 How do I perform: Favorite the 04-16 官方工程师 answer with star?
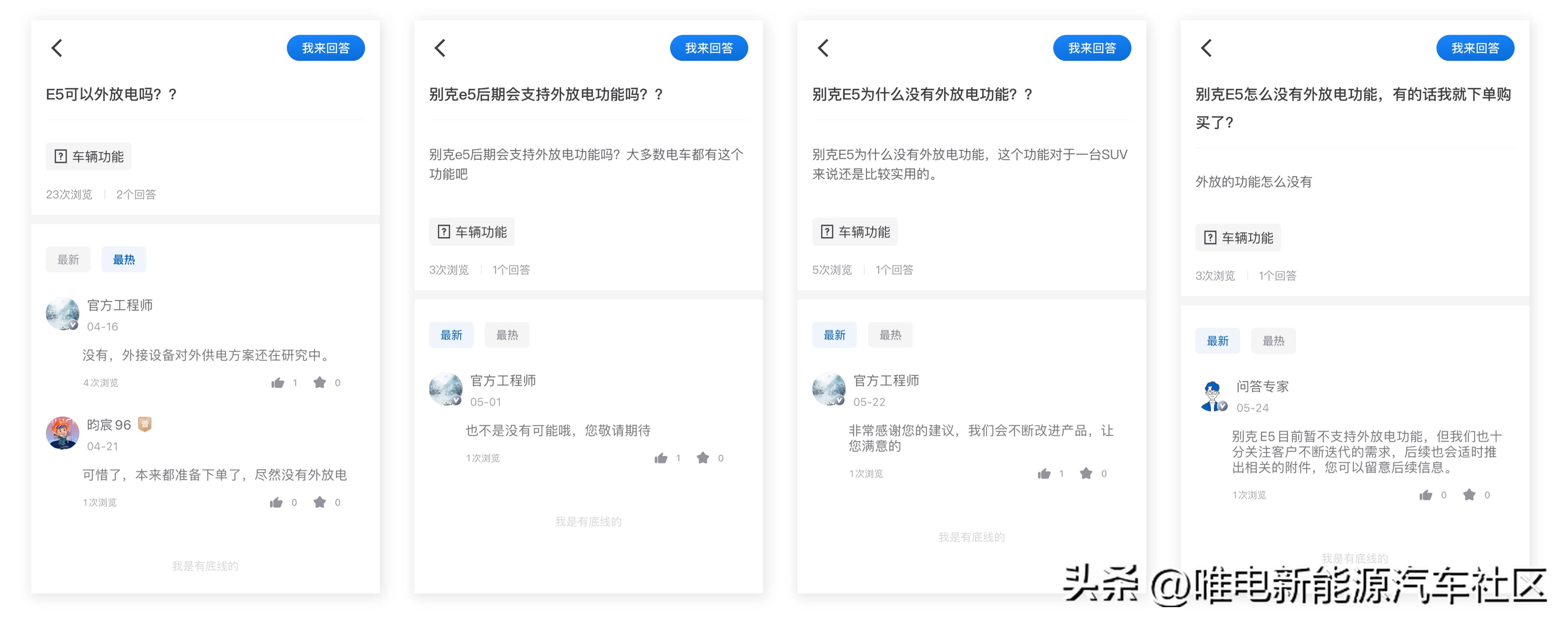point(320,382)
